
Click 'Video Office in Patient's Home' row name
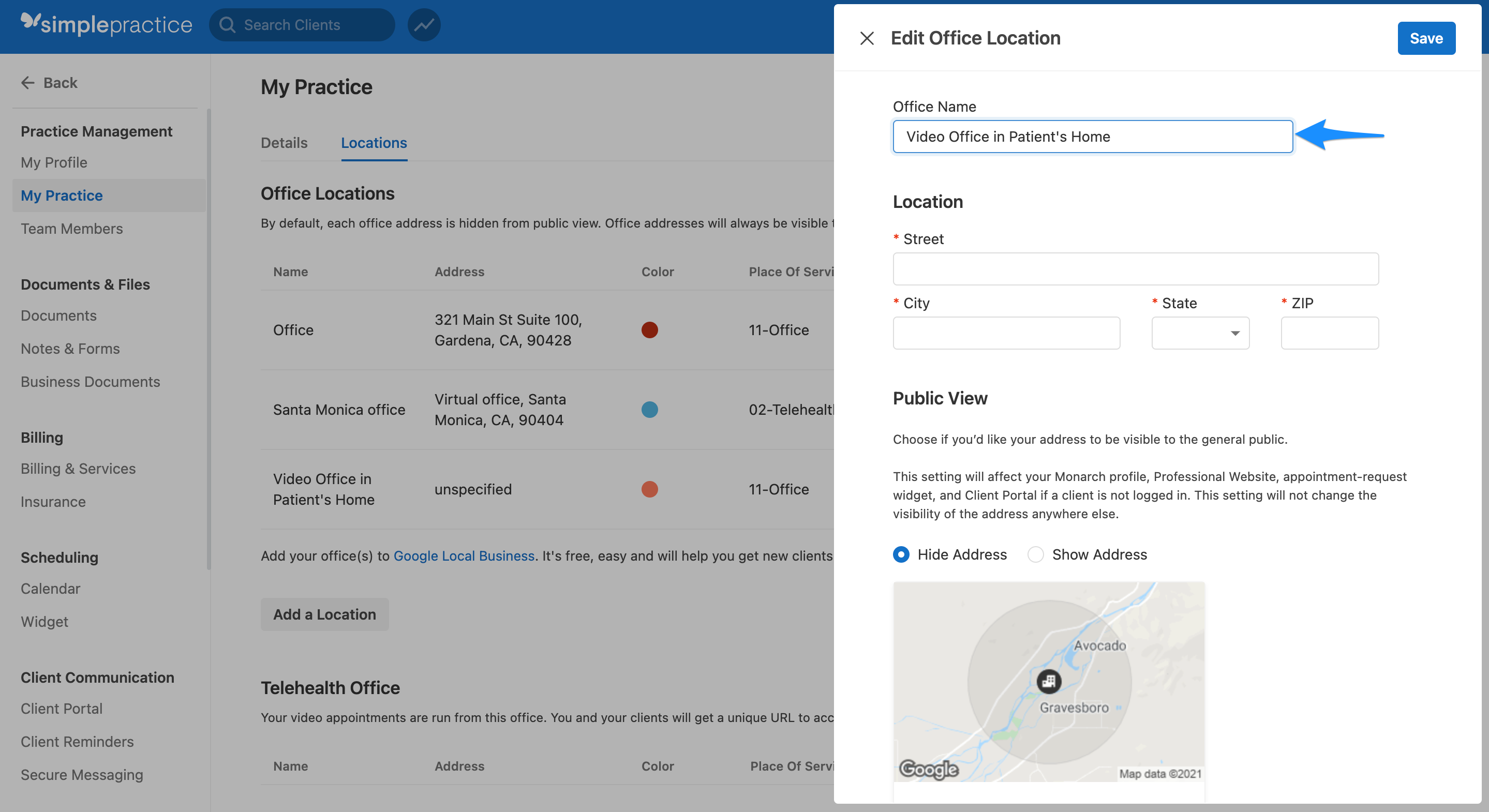pyautogui.click(x=324, y=489)
